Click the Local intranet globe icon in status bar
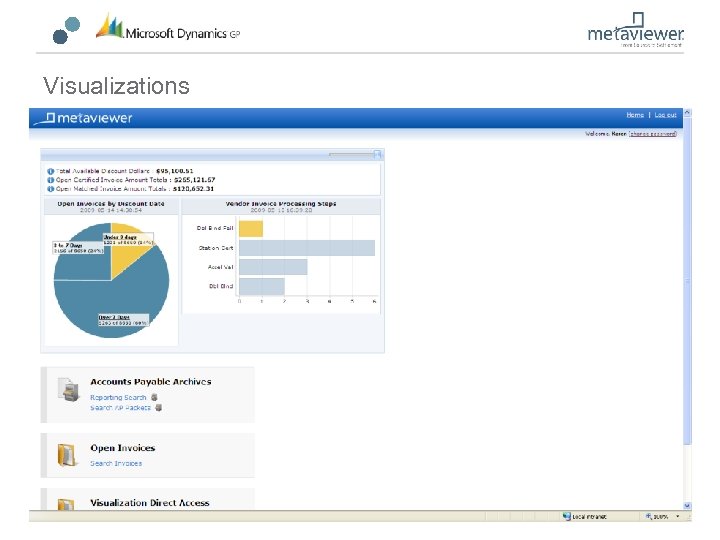 pos(567,517)
